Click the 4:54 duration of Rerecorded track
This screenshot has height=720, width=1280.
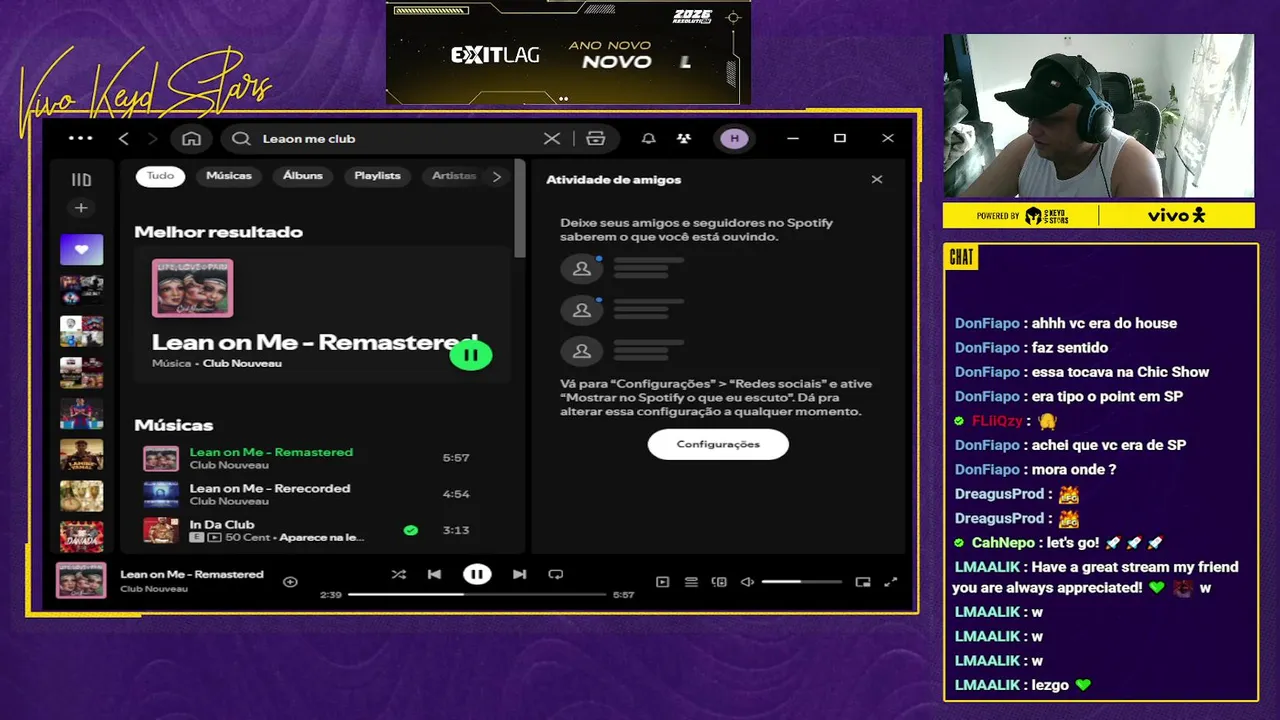point(456,494)
